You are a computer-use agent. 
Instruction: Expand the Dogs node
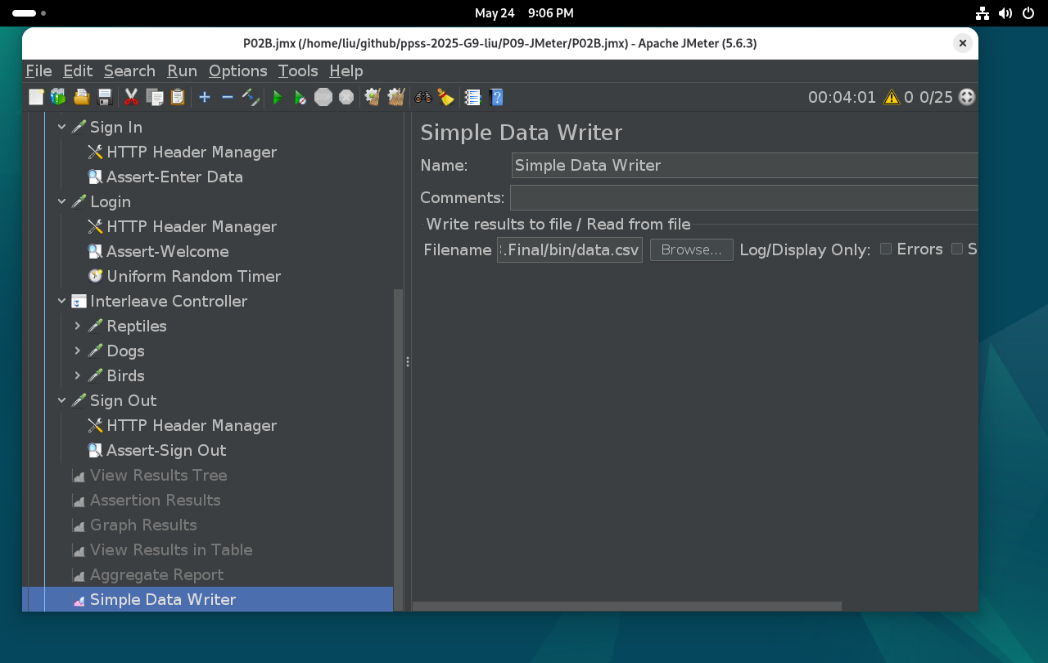78,350
